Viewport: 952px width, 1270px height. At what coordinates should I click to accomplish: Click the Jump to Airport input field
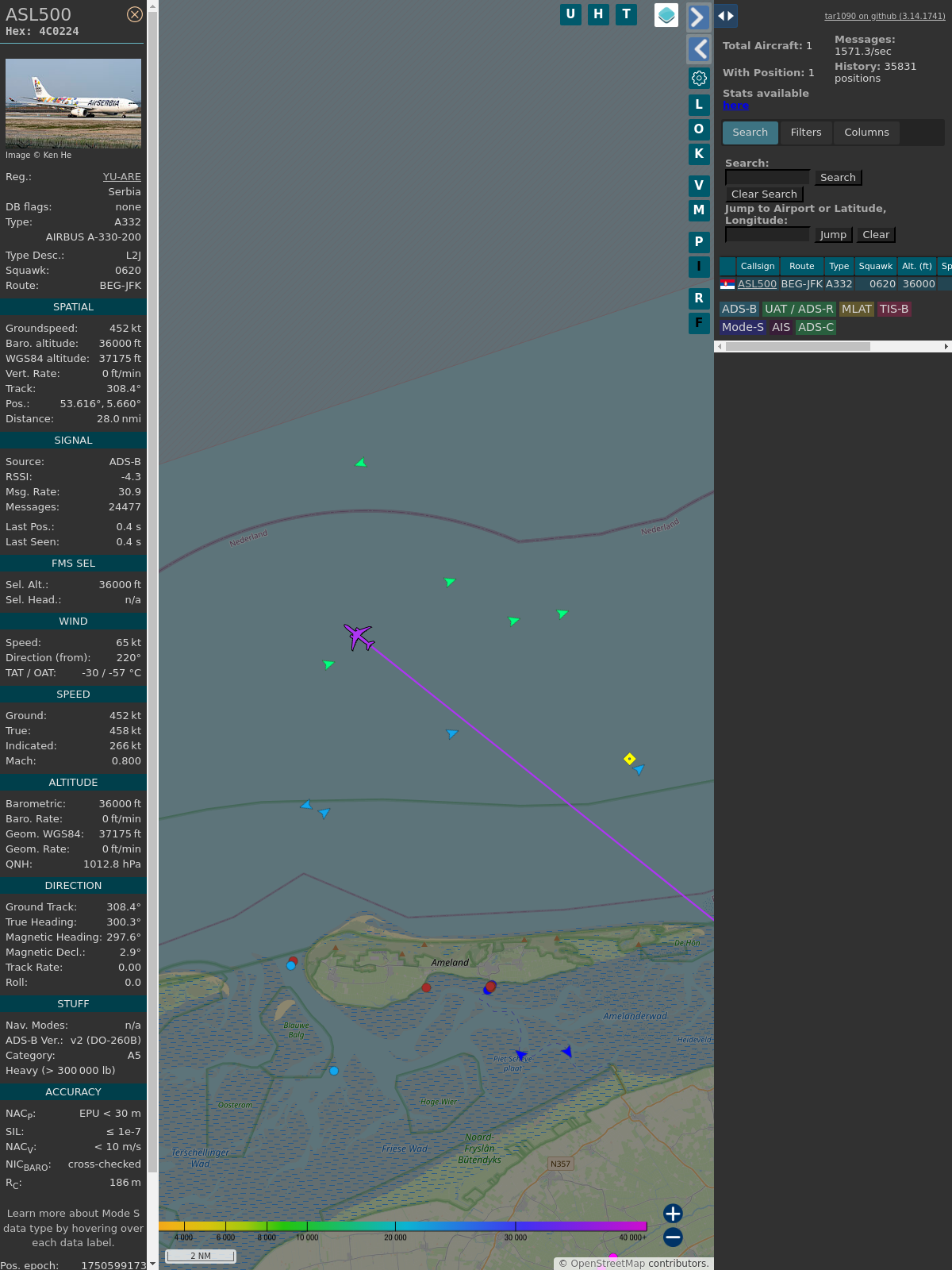point(767,235)
